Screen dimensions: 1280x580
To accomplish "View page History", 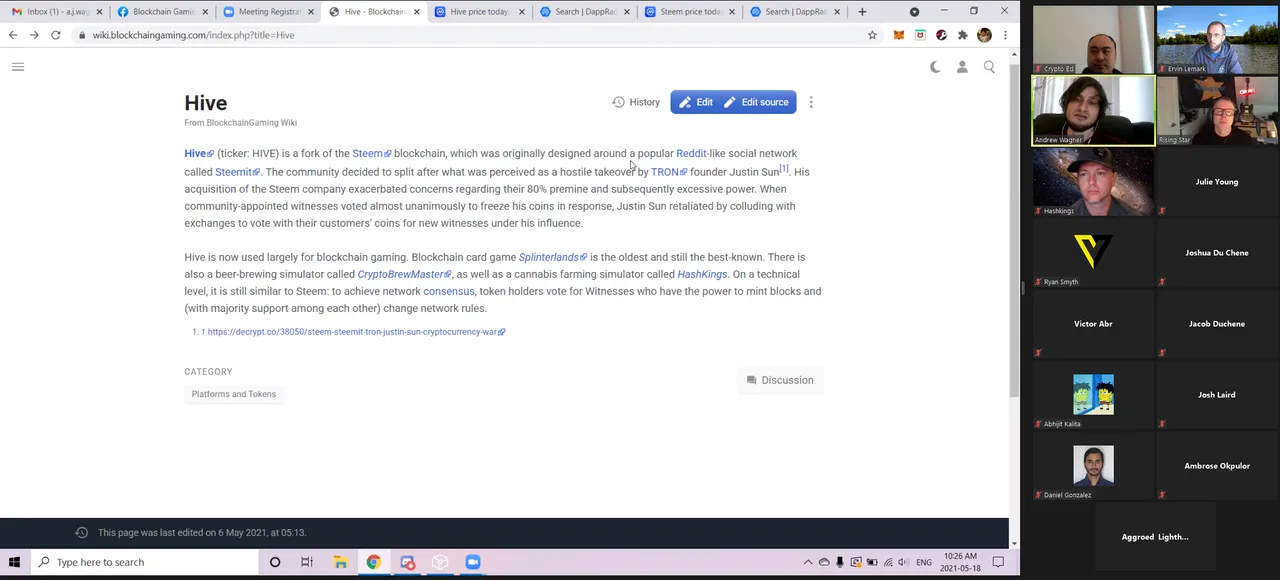I will [636, 102].
